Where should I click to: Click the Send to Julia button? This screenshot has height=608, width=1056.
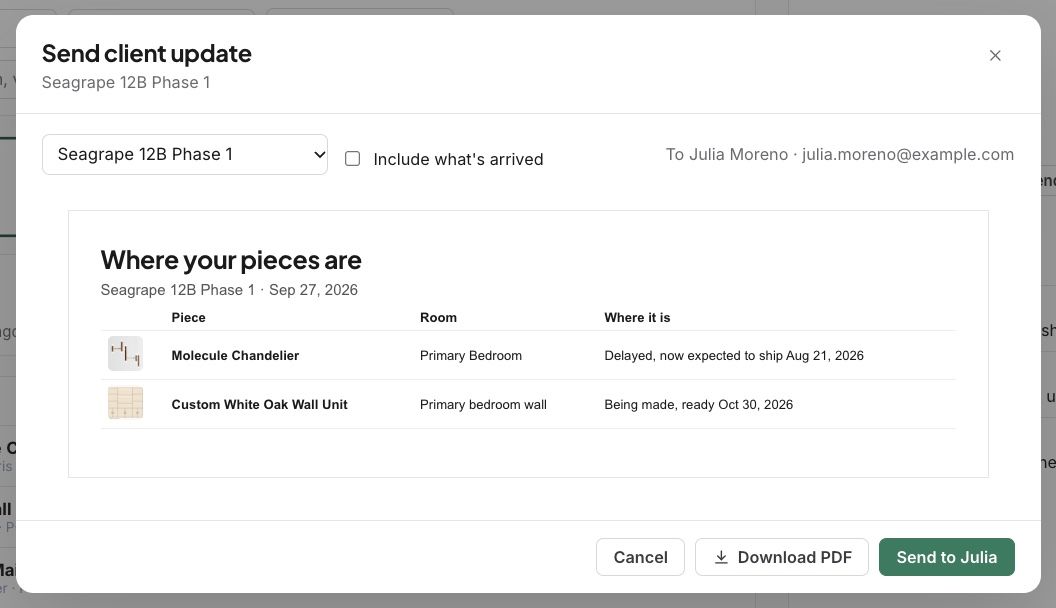tap(946, 557)
